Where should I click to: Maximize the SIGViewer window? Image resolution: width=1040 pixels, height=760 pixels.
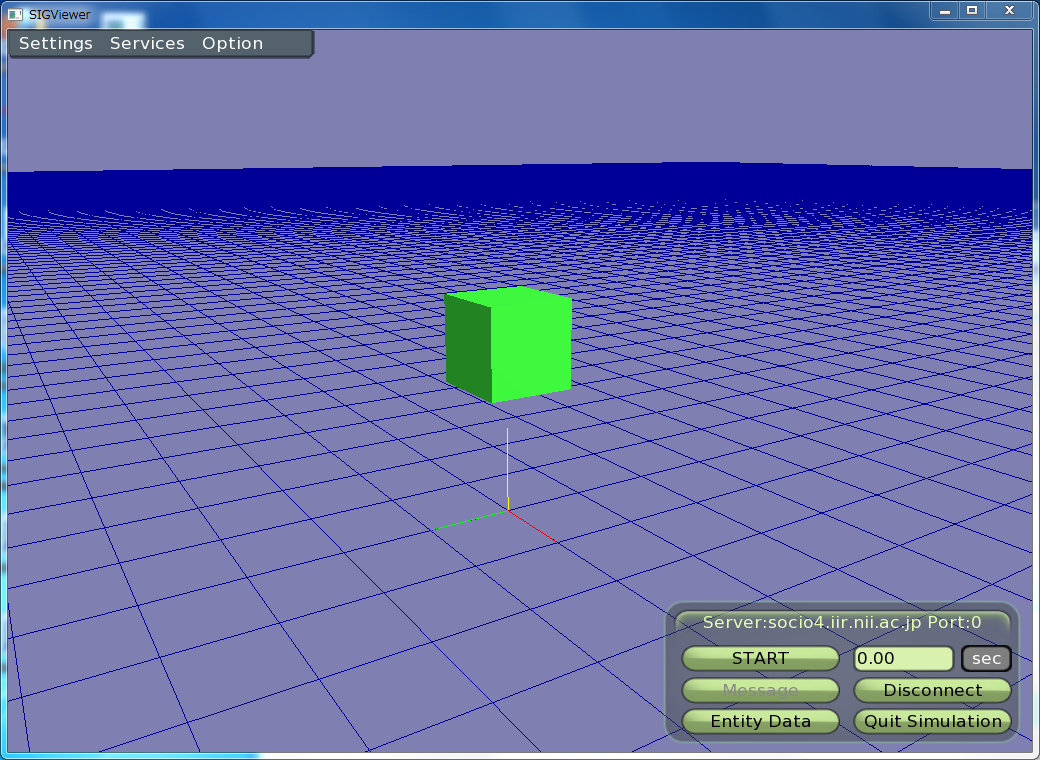[x=971, y=10]
